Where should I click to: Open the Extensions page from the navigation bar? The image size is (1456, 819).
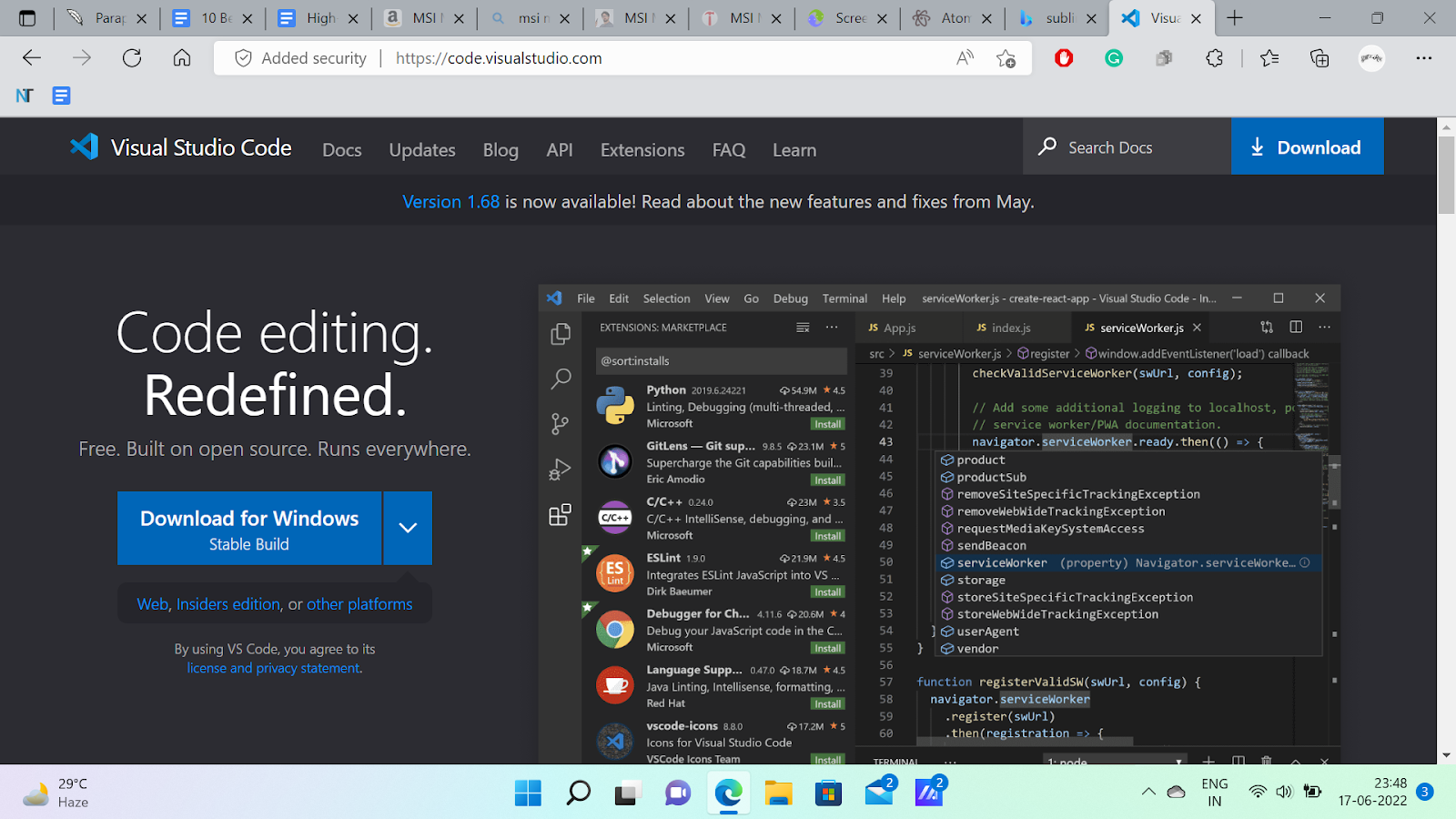[x=642, y=150]
